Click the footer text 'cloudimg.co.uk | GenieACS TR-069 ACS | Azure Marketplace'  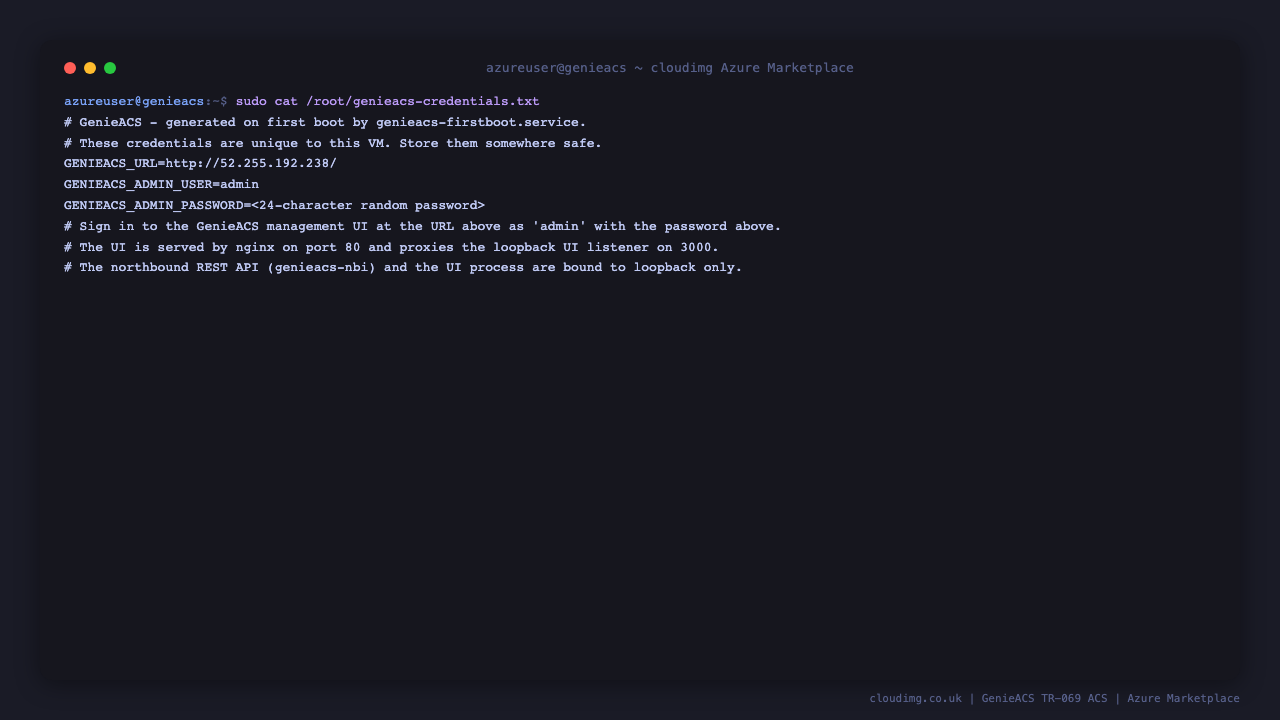1054,698
